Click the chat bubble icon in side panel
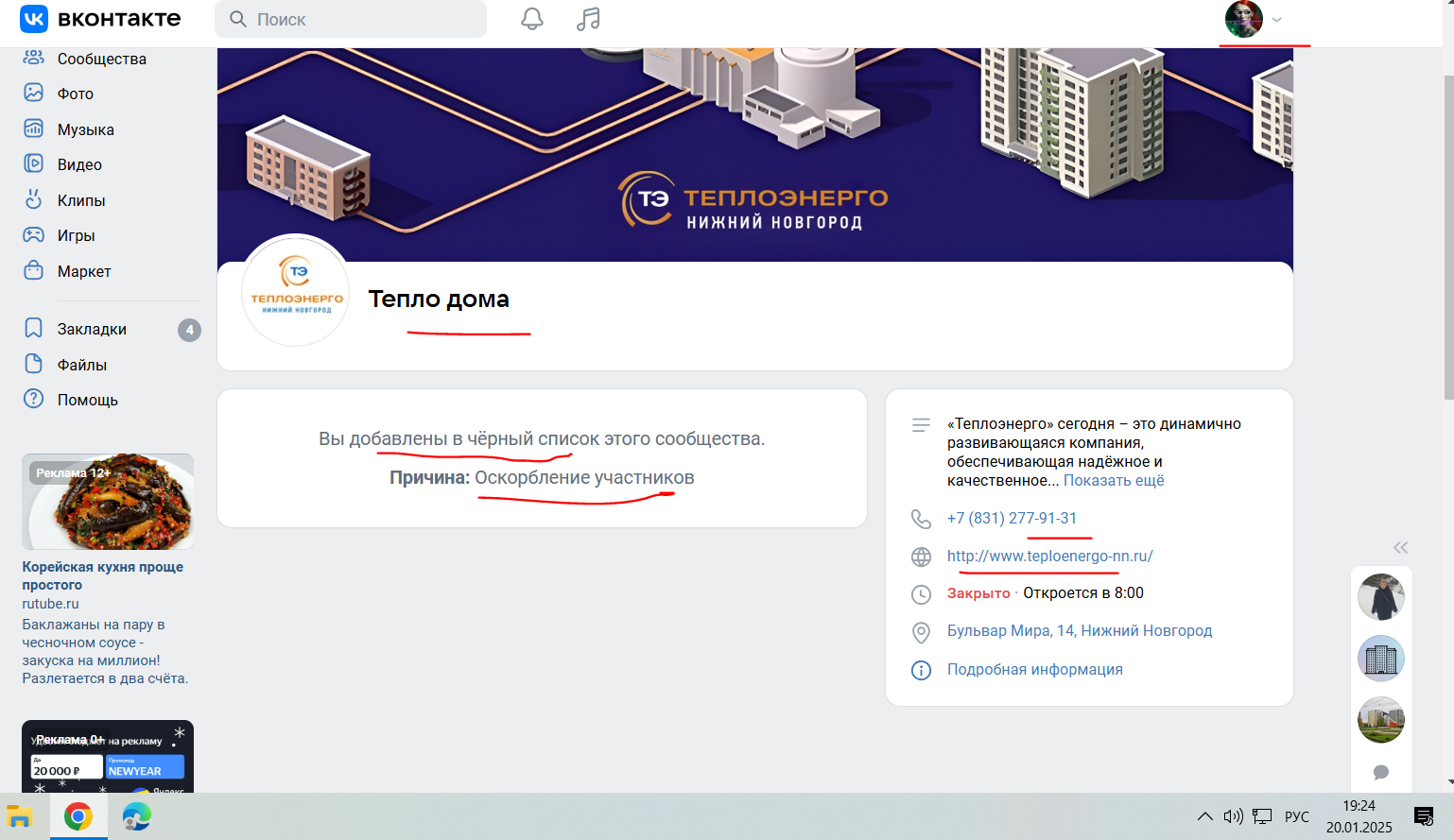1454x840 pixels. coord(1381,773)
